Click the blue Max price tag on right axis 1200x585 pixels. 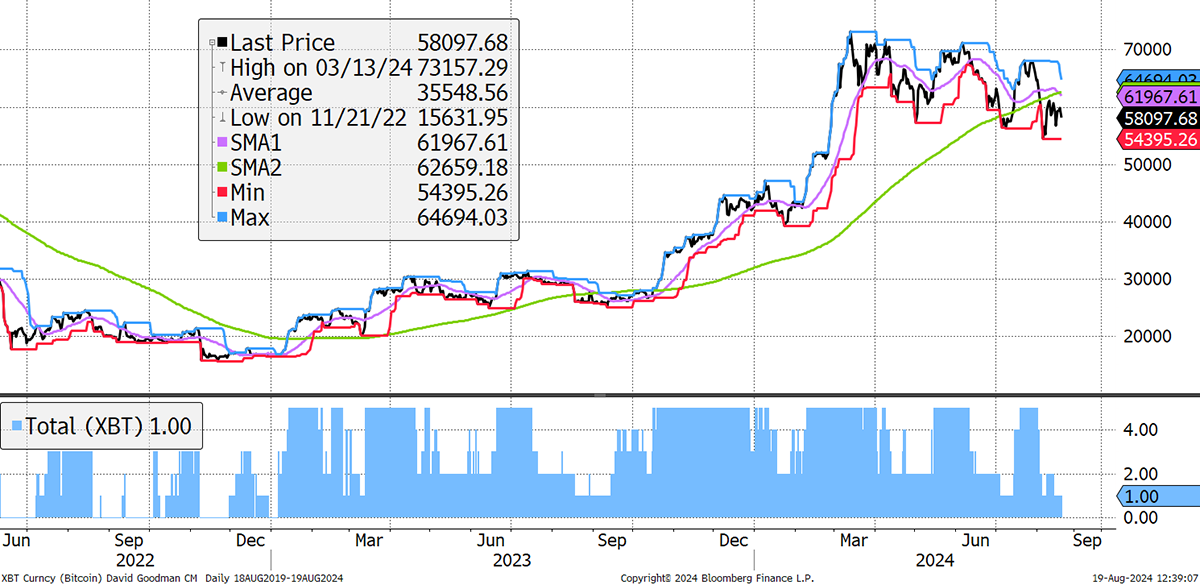click(1157, 78)
